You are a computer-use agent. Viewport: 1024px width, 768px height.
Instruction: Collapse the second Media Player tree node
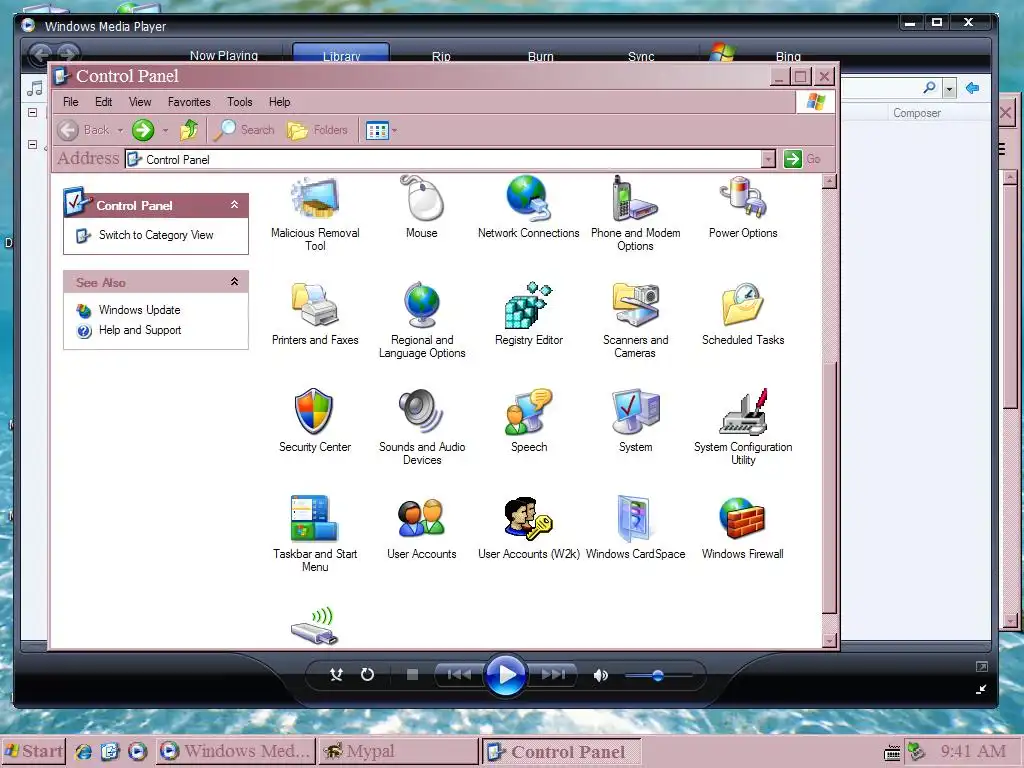[32, 144]
